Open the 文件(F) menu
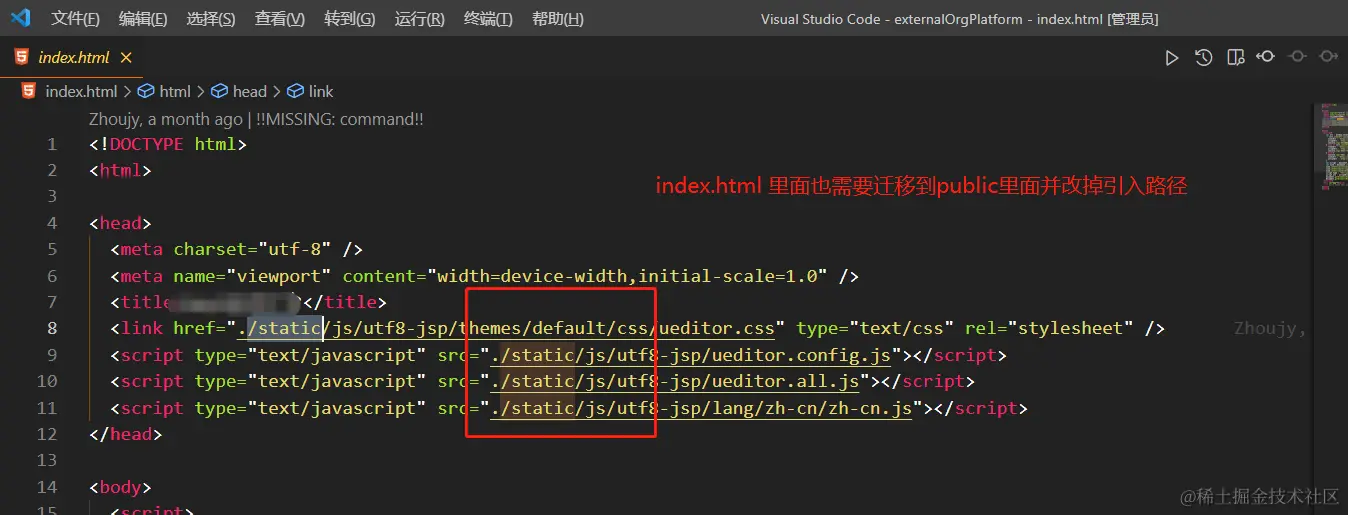 tap(76, 19)
